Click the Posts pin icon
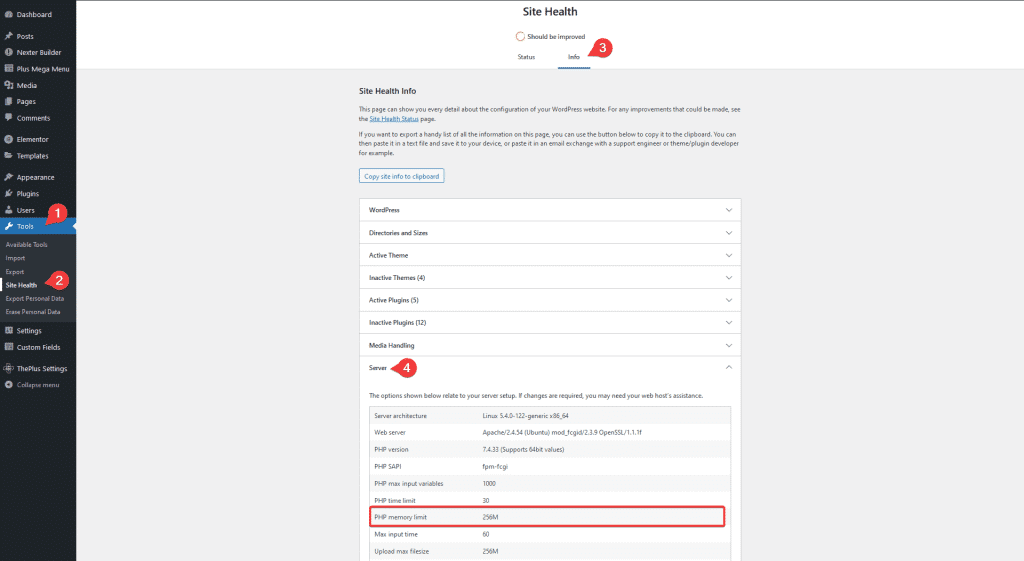This screenshot has height=561, width=1024. [9, 36]
